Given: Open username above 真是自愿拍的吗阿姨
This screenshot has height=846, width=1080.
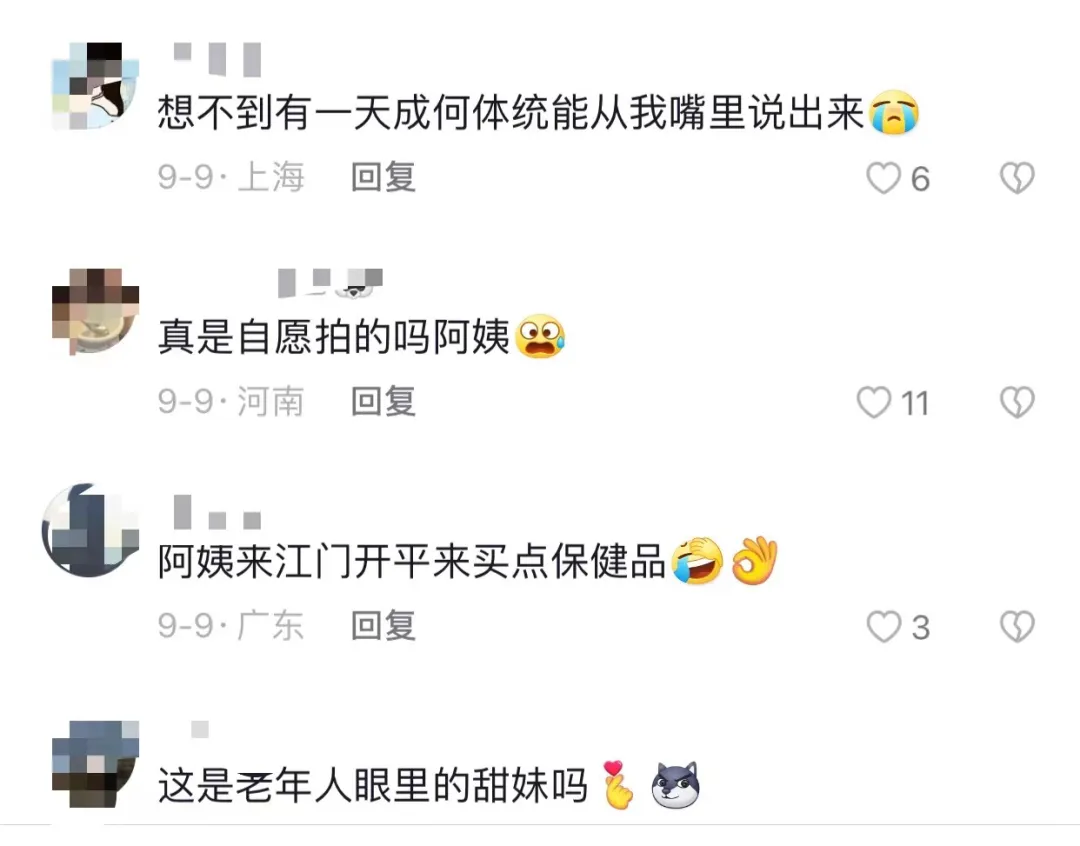Looking at the screenshot, I should tap(330, 283).
